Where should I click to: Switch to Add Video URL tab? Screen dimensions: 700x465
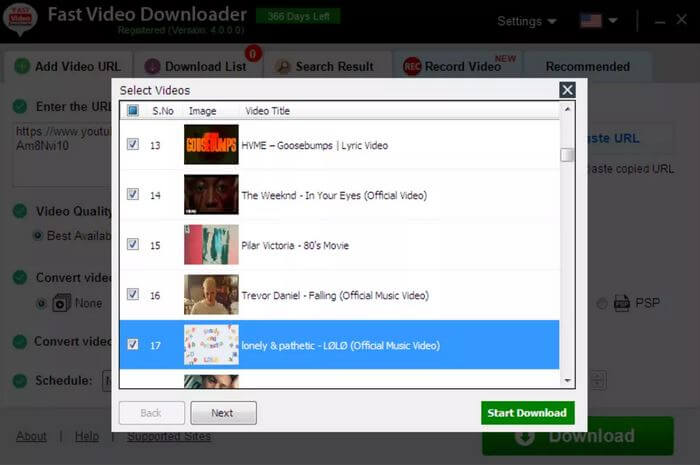(68, 66)
